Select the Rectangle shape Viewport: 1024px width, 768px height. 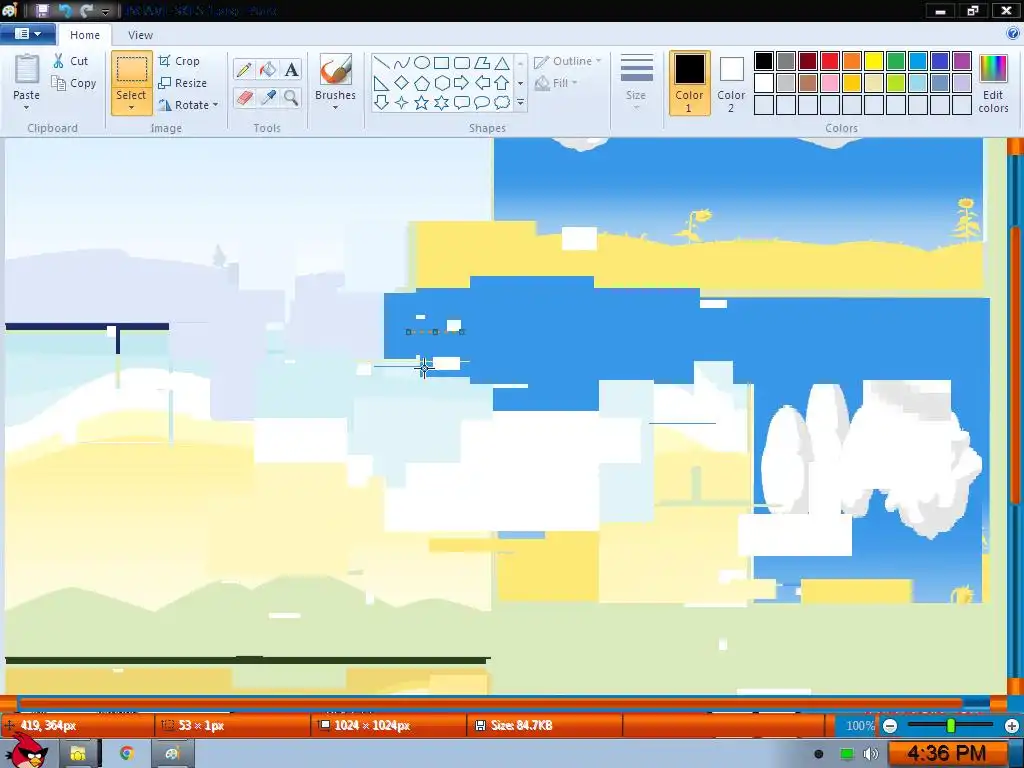(441, 63)
